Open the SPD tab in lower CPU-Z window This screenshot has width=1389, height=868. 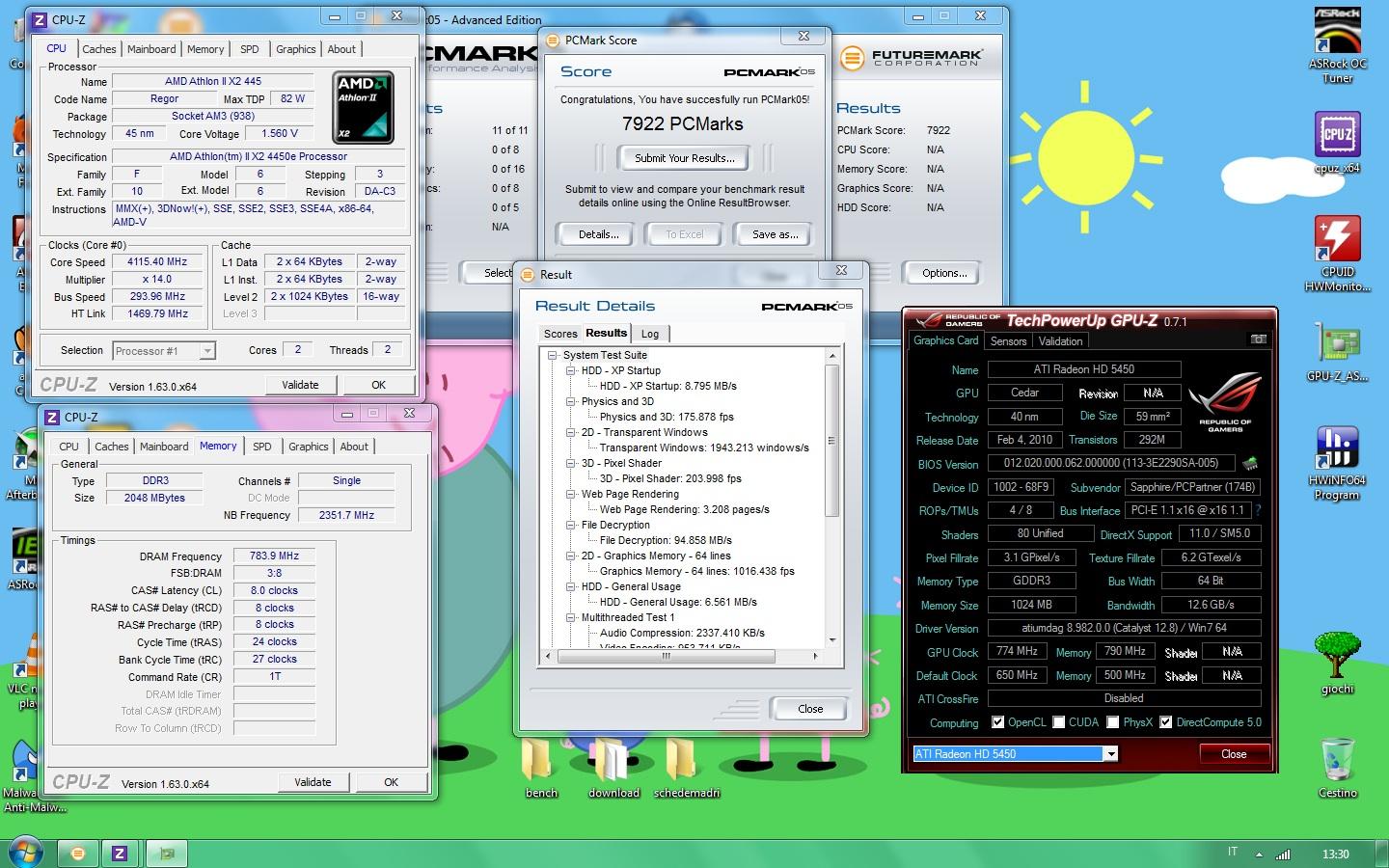click(x=261, y=447)
